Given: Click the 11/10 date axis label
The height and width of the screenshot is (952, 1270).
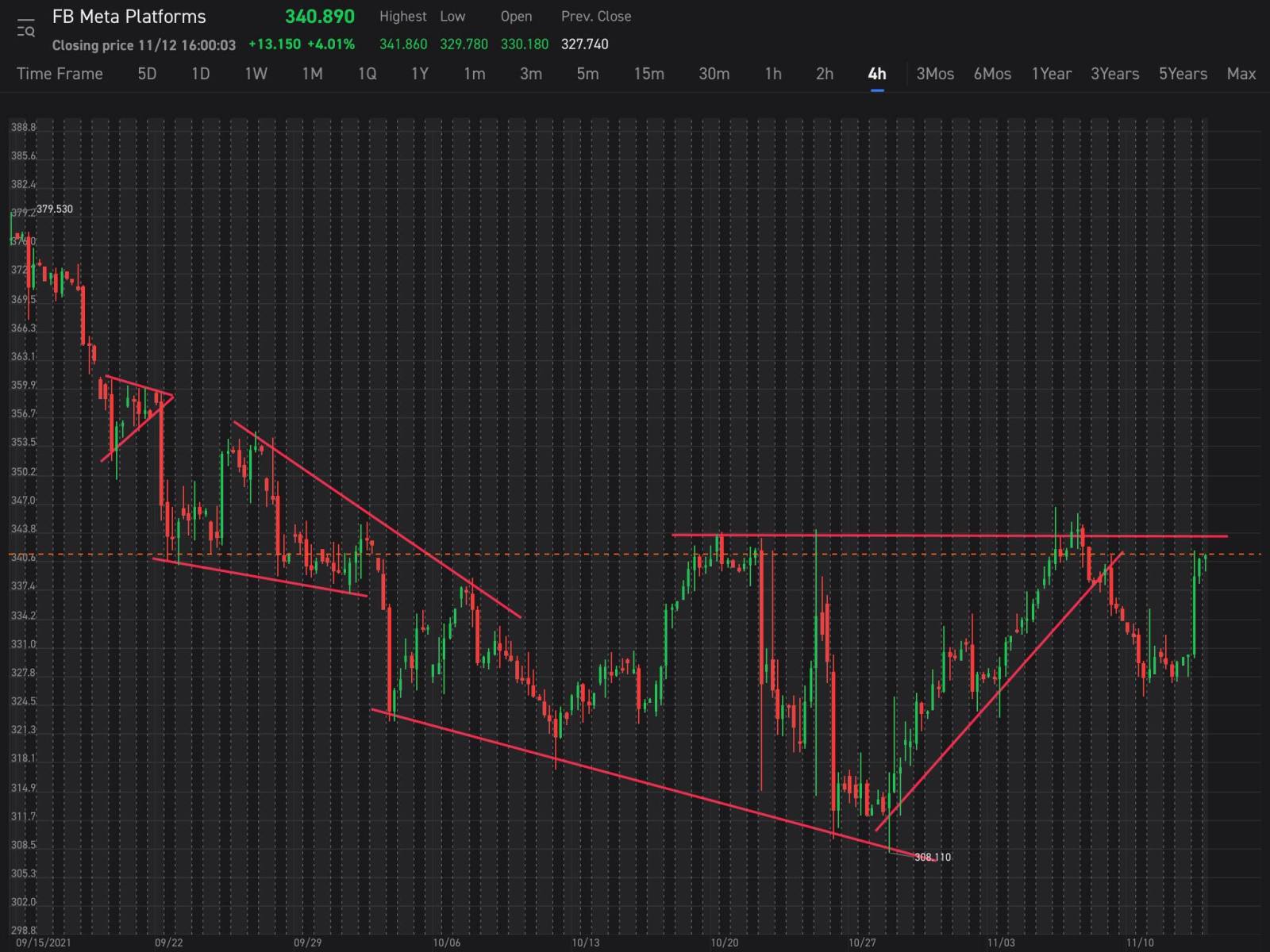Looking at the screenshot, I should pyautogui.click(x=1140, y=942).
